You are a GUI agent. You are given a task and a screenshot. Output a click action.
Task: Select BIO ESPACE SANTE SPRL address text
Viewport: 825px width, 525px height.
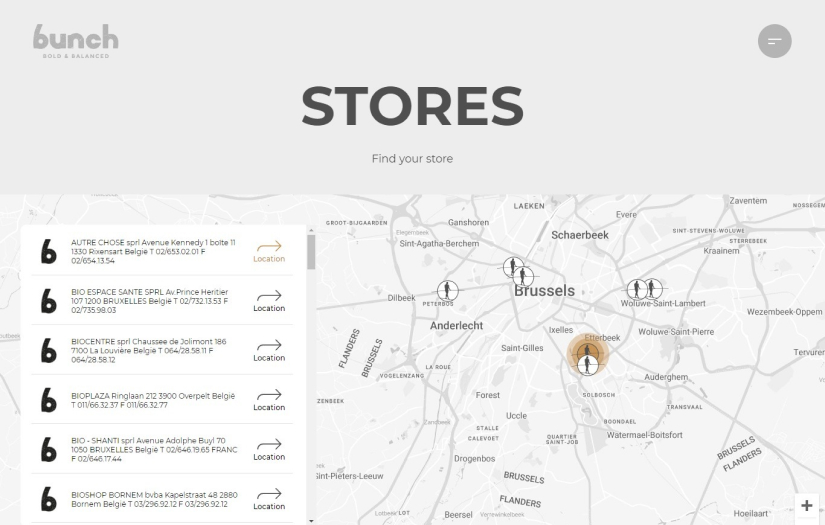(x=150, y=301)
